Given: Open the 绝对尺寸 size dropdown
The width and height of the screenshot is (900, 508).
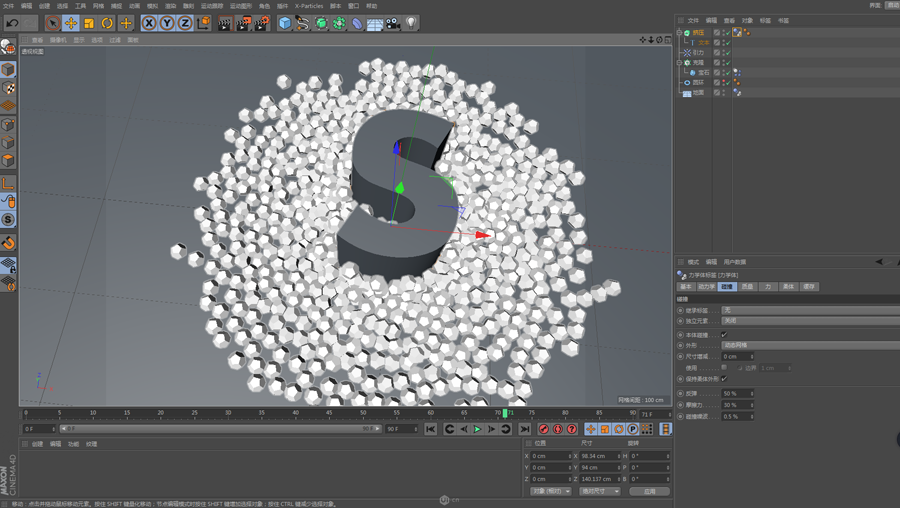Looking at the screenshot, I should click(x=600, y=491).
